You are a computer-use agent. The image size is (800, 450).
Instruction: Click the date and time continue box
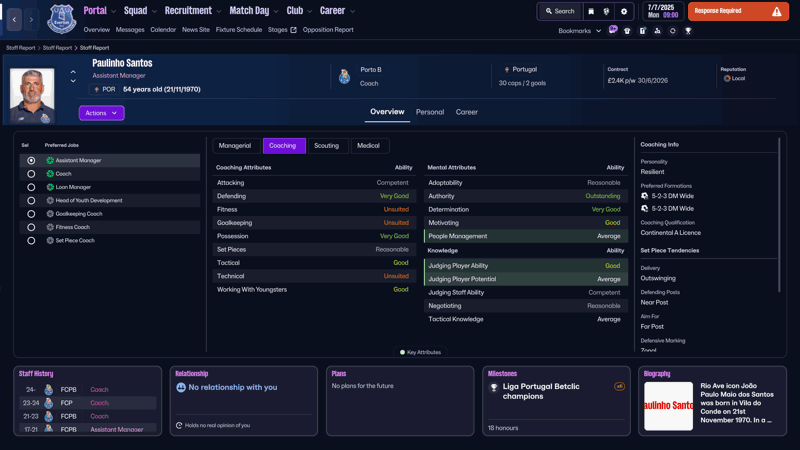click(663, 11)
